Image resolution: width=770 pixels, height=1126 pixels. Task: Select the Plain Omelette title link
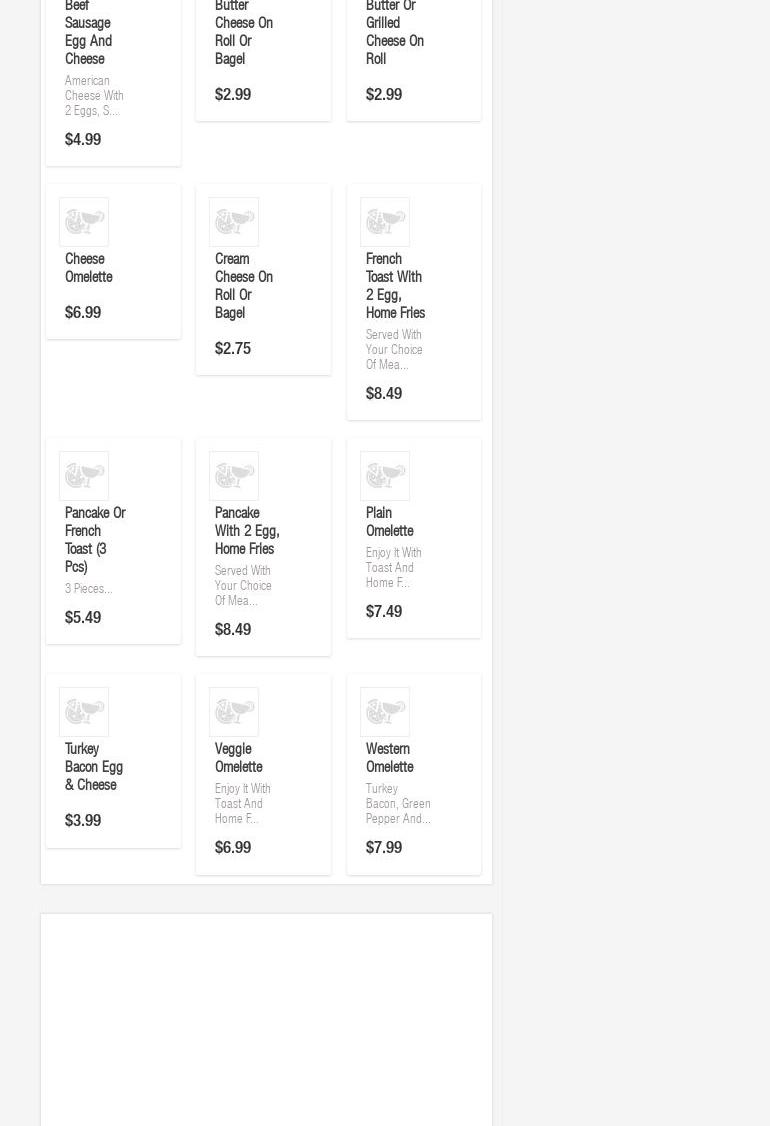click(389, 522)
